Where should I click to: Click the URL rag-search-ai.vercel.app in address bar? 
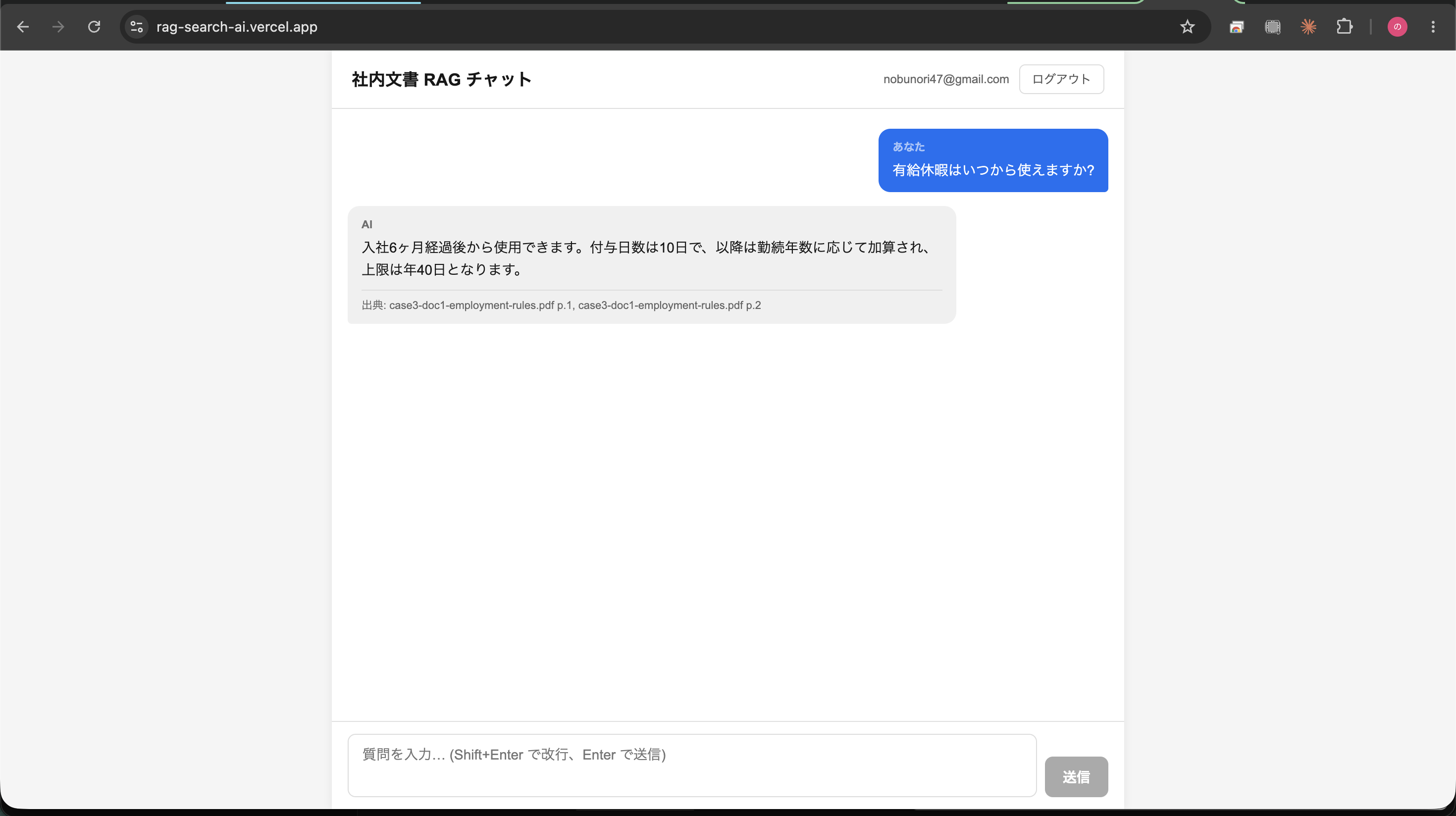click(x=237, y=27)
